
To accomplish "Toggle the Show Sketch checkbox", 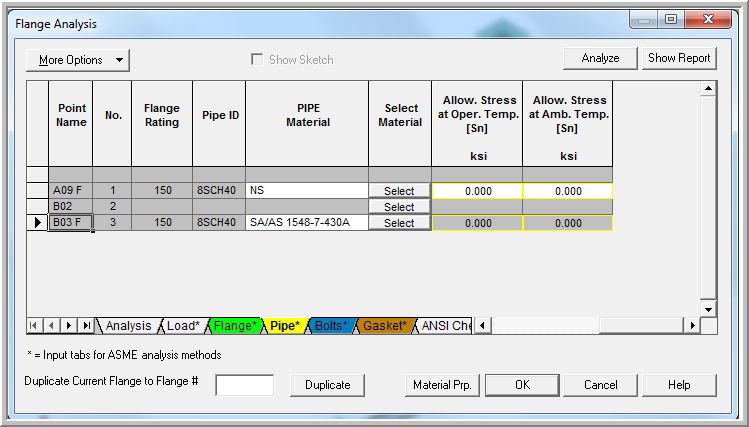I will 257,60.
